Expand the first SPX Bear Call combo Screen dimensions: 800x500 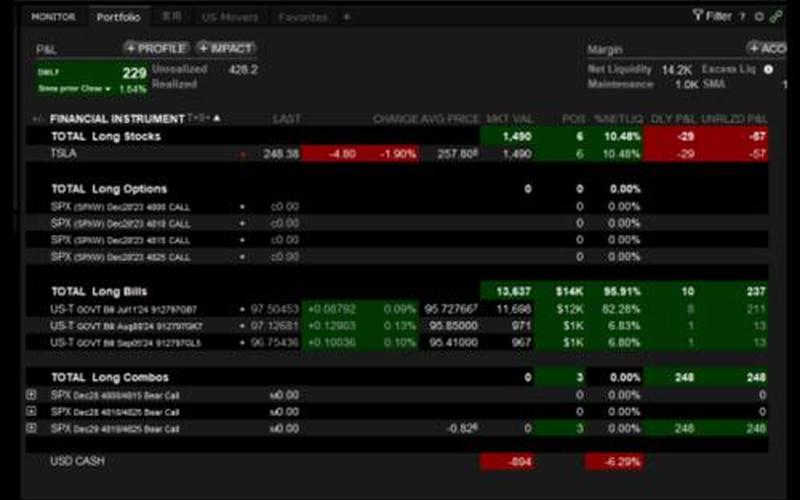click(x=31, y=395)
